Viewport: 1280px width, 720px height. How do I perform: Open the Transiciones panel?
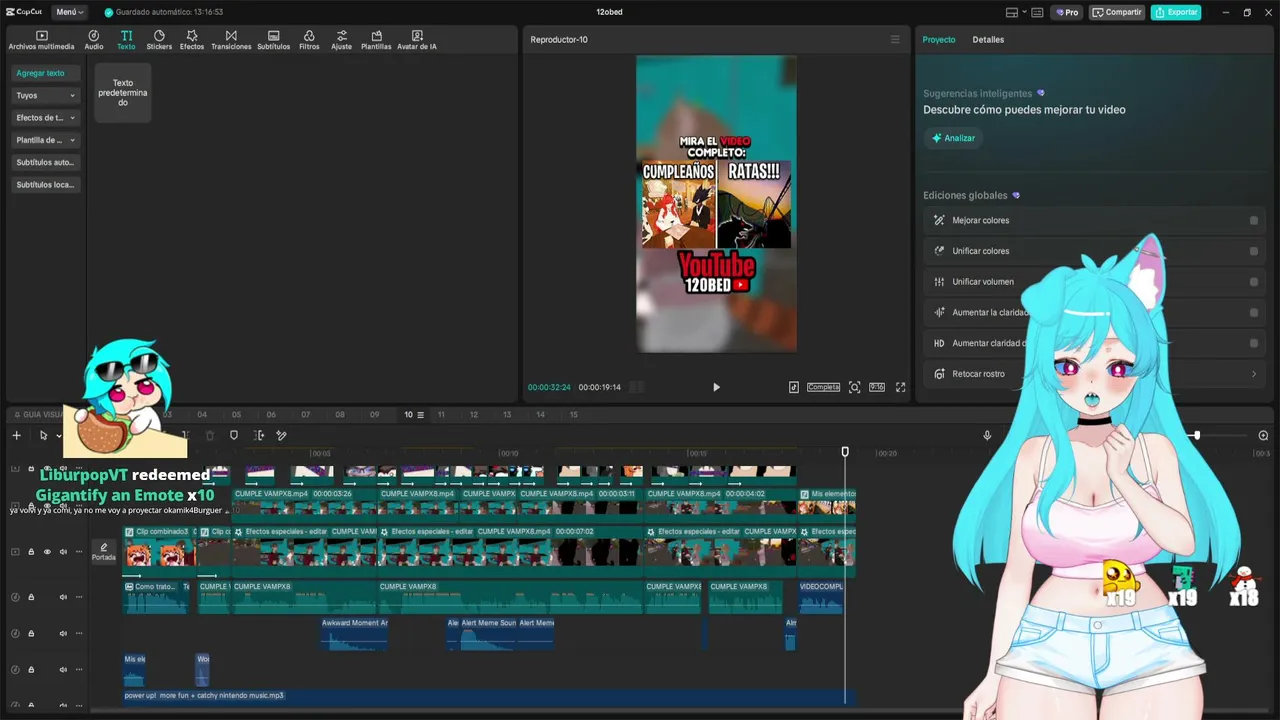pyautogui.click(x=231, y=40)
